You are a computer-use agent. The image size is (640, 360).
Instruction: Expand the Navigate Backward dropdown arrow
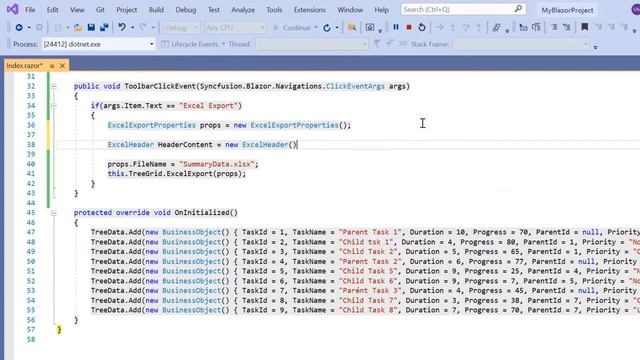[x=29, y=28]
